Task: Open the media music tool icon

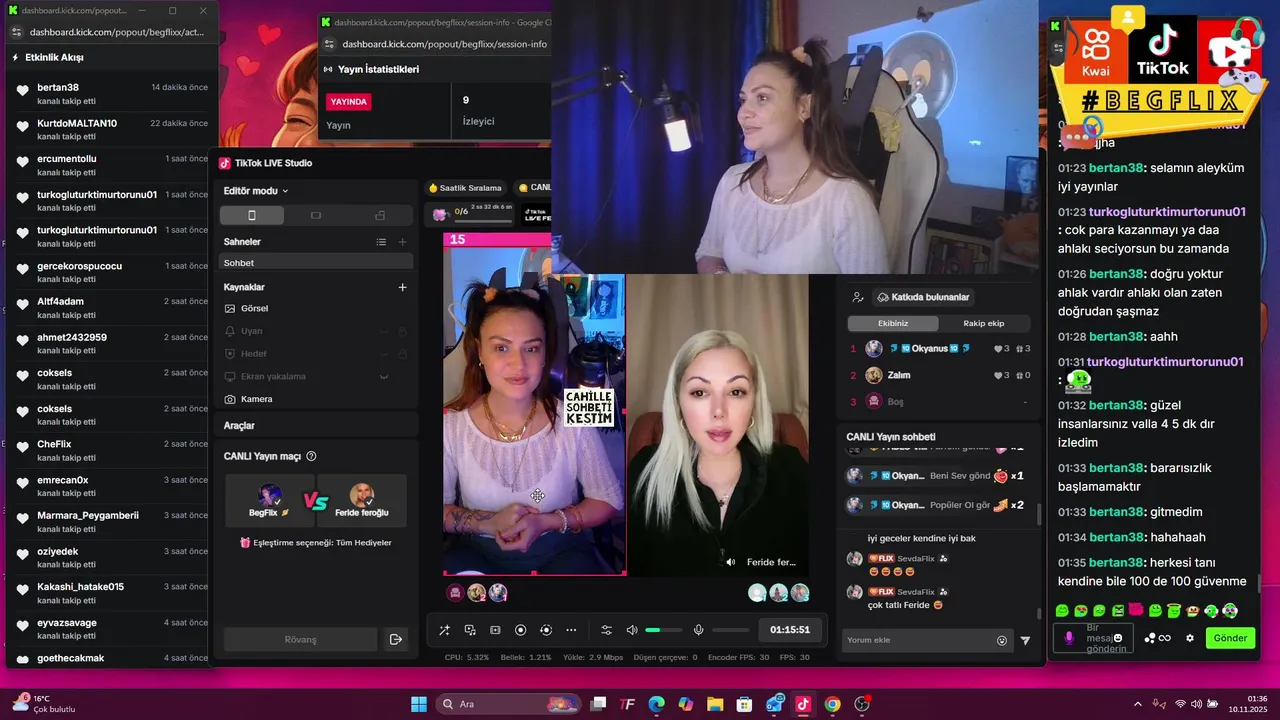Action: point(470,630)
